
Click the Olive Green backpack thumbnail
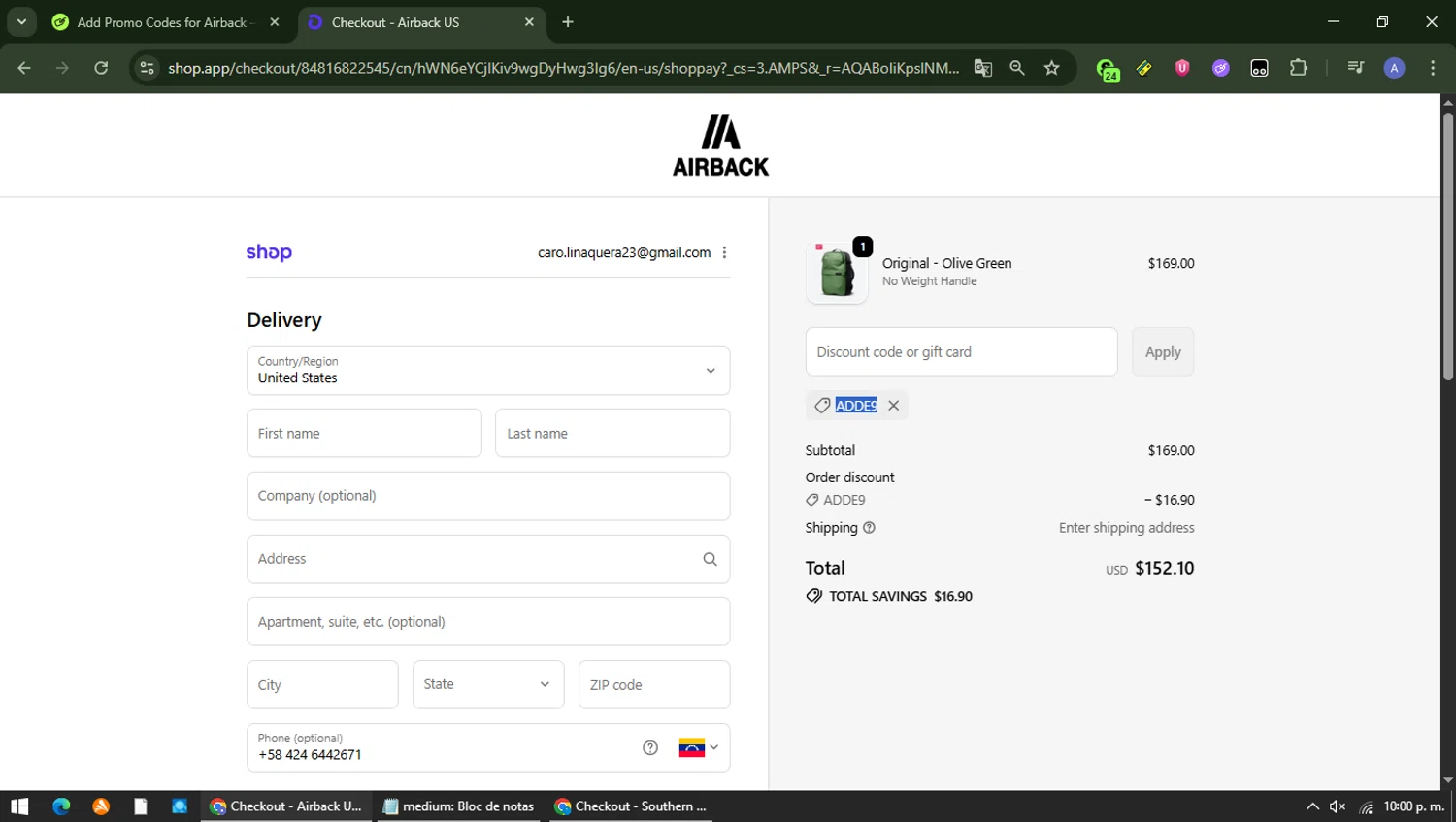(x=837, y=273)
